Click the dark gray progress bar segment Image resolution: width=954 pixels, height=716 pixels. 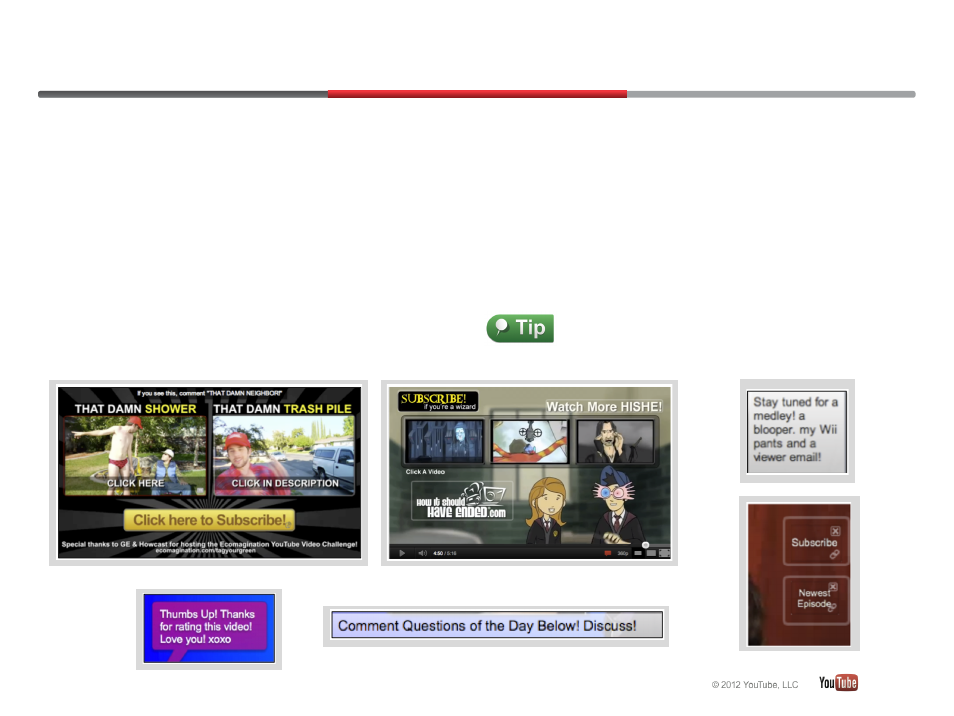coord(183,94)
